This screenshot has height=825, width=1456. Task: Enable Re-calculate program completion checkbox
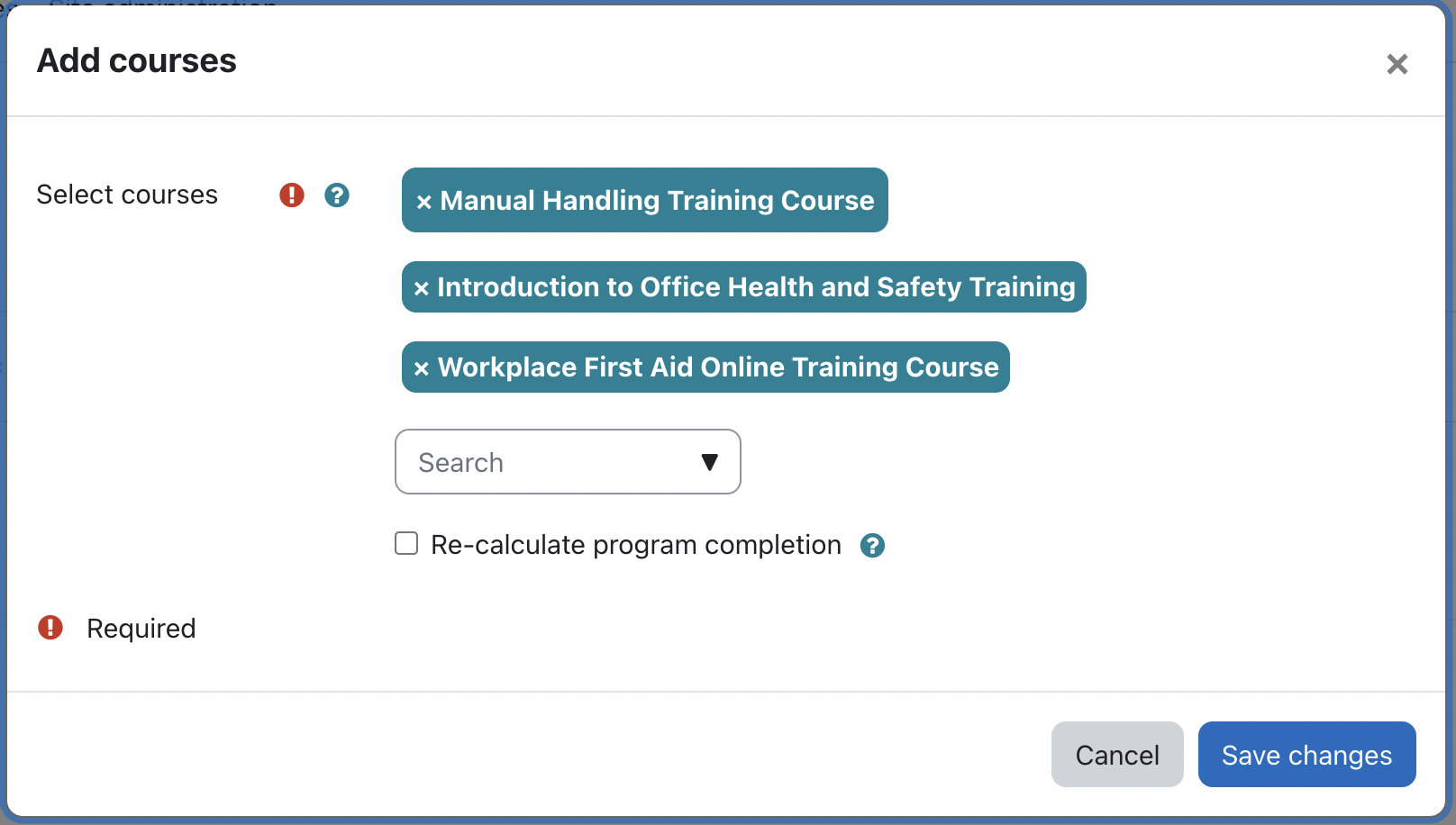(406, 543)
